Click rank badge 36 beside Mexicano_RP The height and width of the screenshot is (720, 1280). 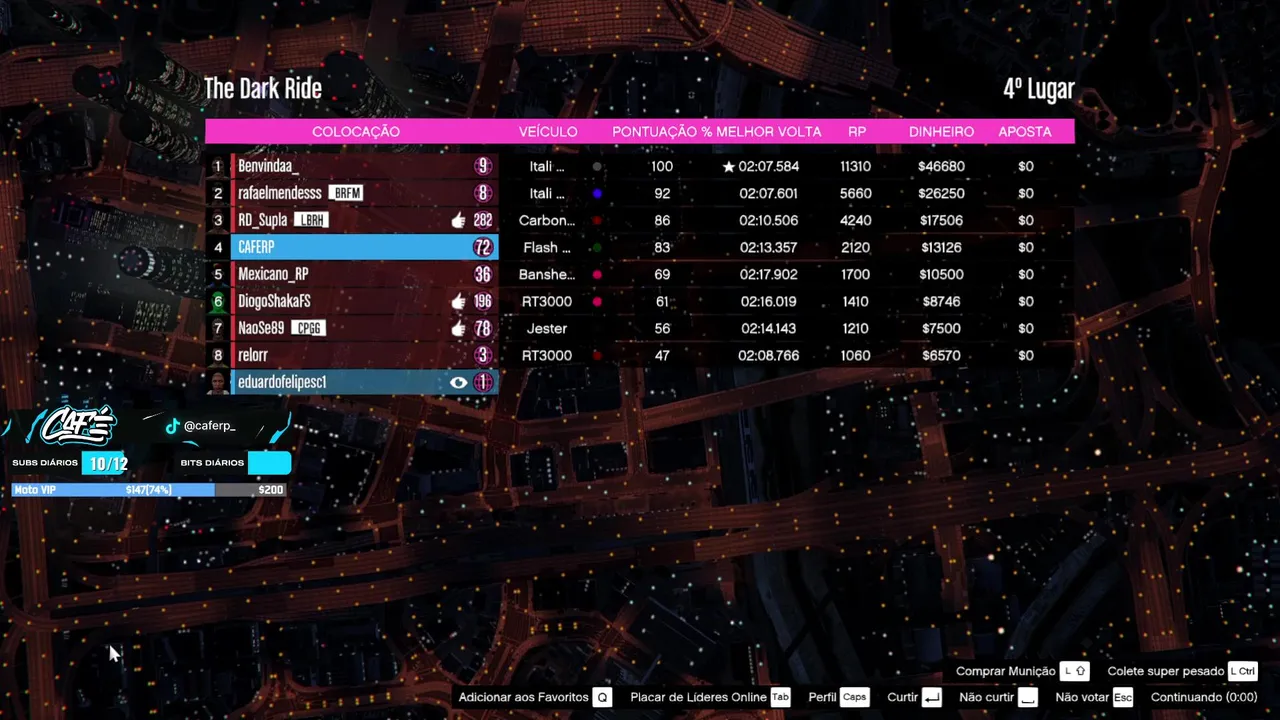pyautogui.click(x=483, y=274)
